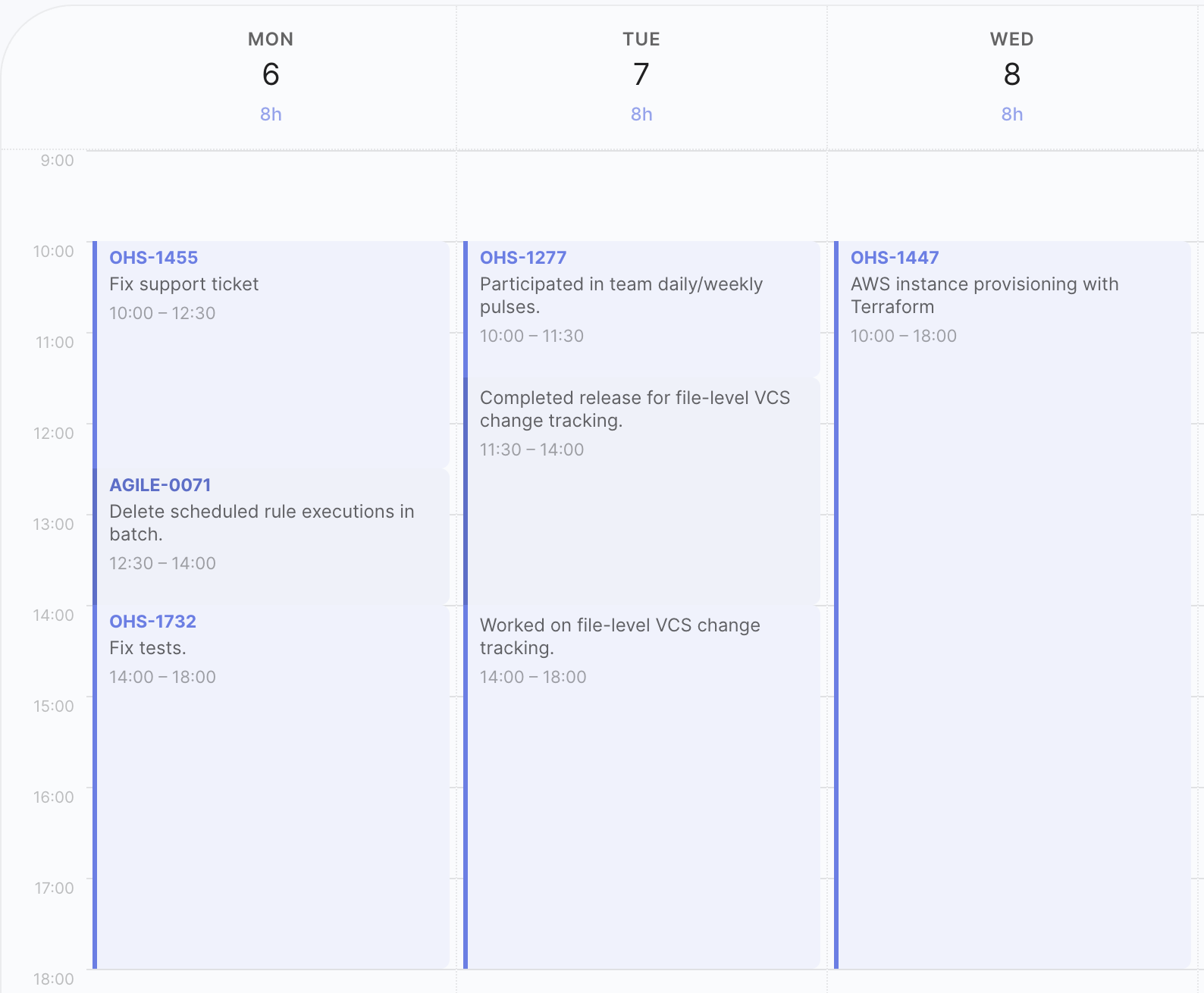The width and height of the screenshot is (1204, 993).
Task: Select the 'Participated in team daily/weekly pulses' entry
Action: tap(622, 311)
